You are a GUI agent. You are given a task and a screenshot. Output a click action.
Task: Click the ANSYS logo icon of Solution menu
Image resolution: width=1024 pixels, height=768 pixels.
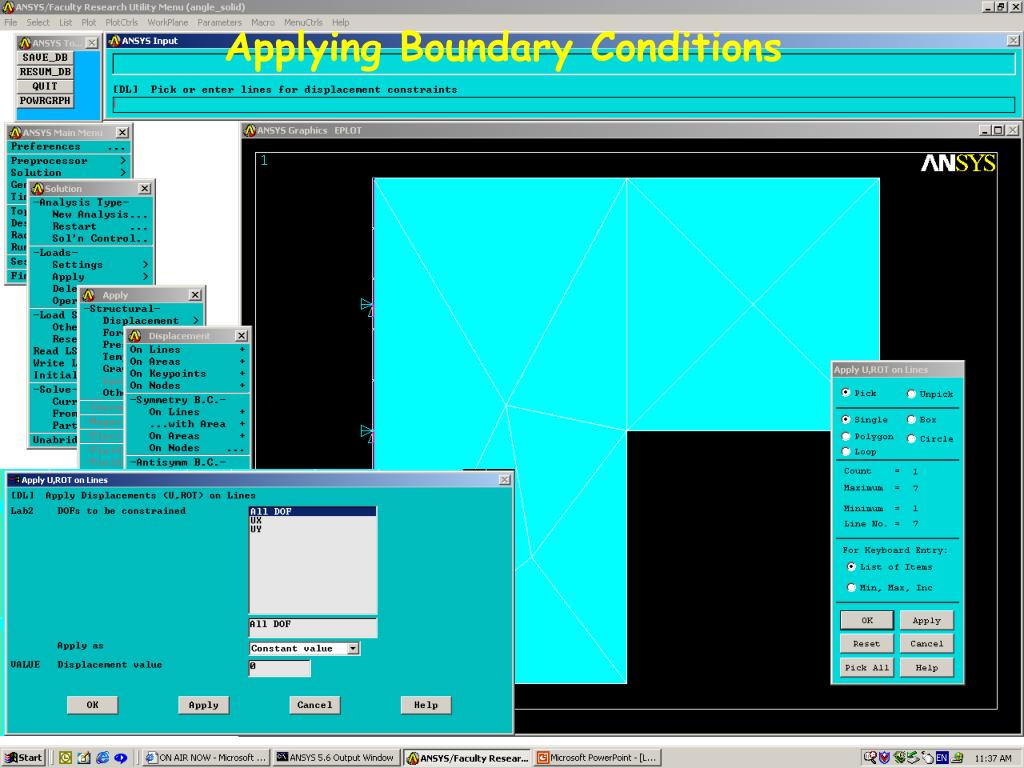pyautogui.click(x=38, y=189)
